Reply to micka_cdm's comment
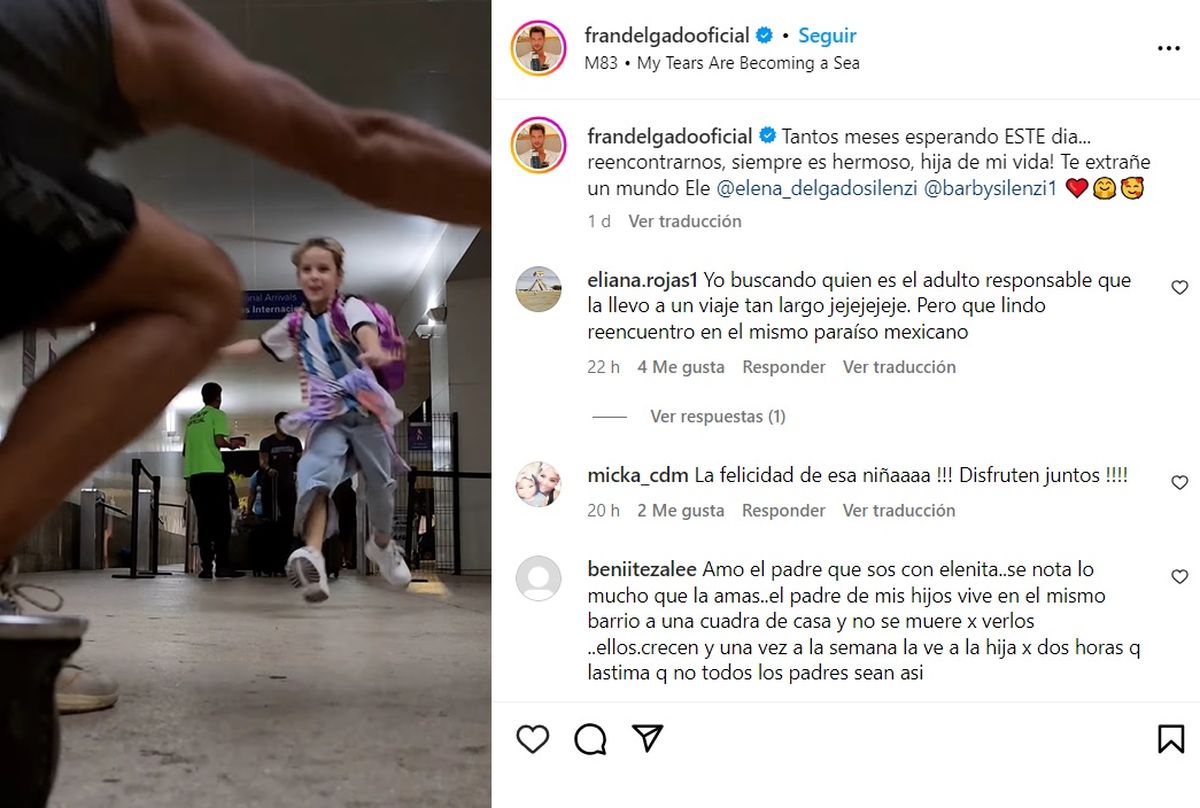 tap(783, 510)
